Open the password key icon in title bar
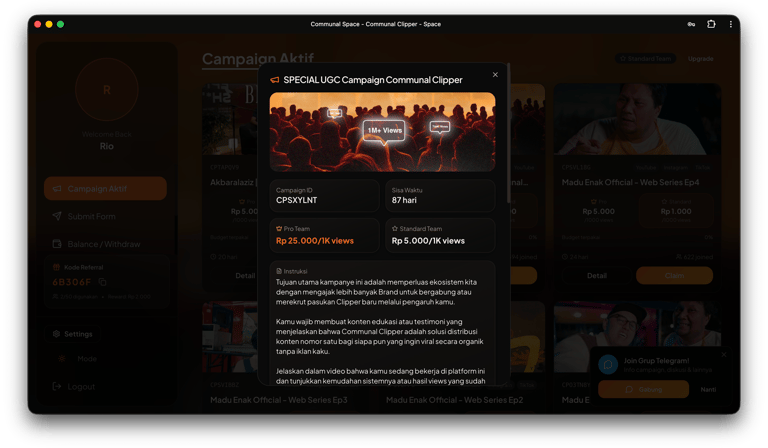This screenshot has width=768, height=448. pos(691,24)
